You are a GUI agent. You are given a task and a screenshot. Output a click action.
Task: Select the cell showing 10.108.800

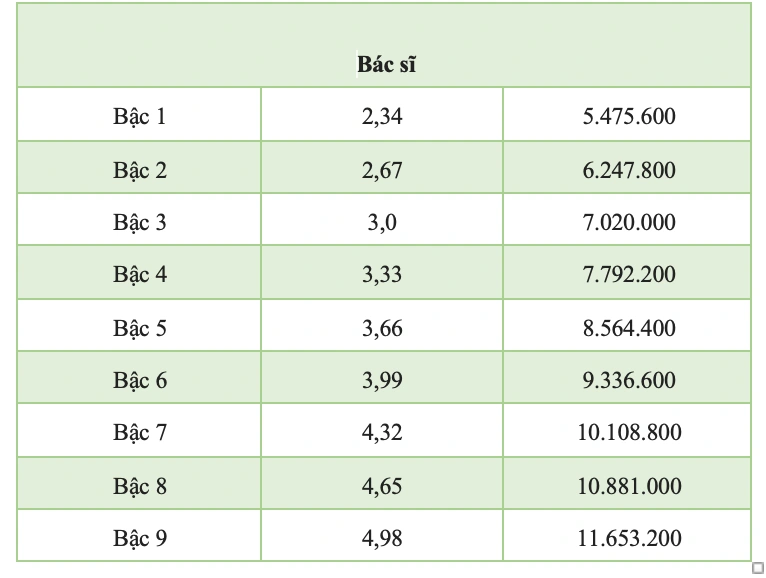click(629, 432)
